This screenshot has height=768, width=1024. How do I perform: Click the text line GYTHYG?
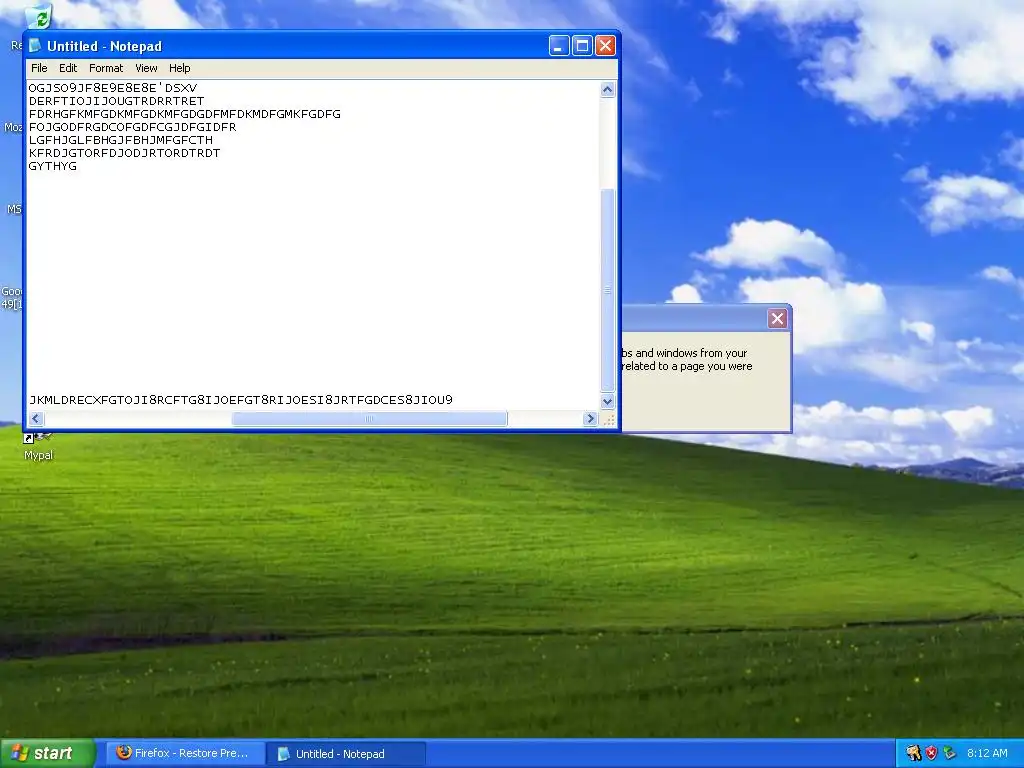click(53, 166)
